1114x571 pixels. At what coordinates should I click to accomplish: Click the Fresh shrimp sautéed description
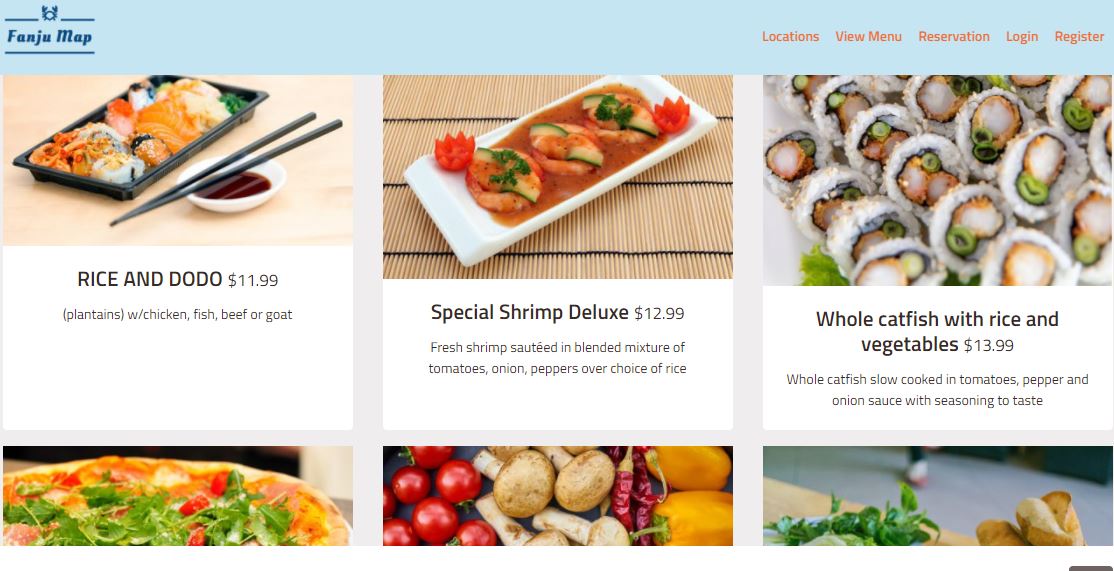pos(558,358)
